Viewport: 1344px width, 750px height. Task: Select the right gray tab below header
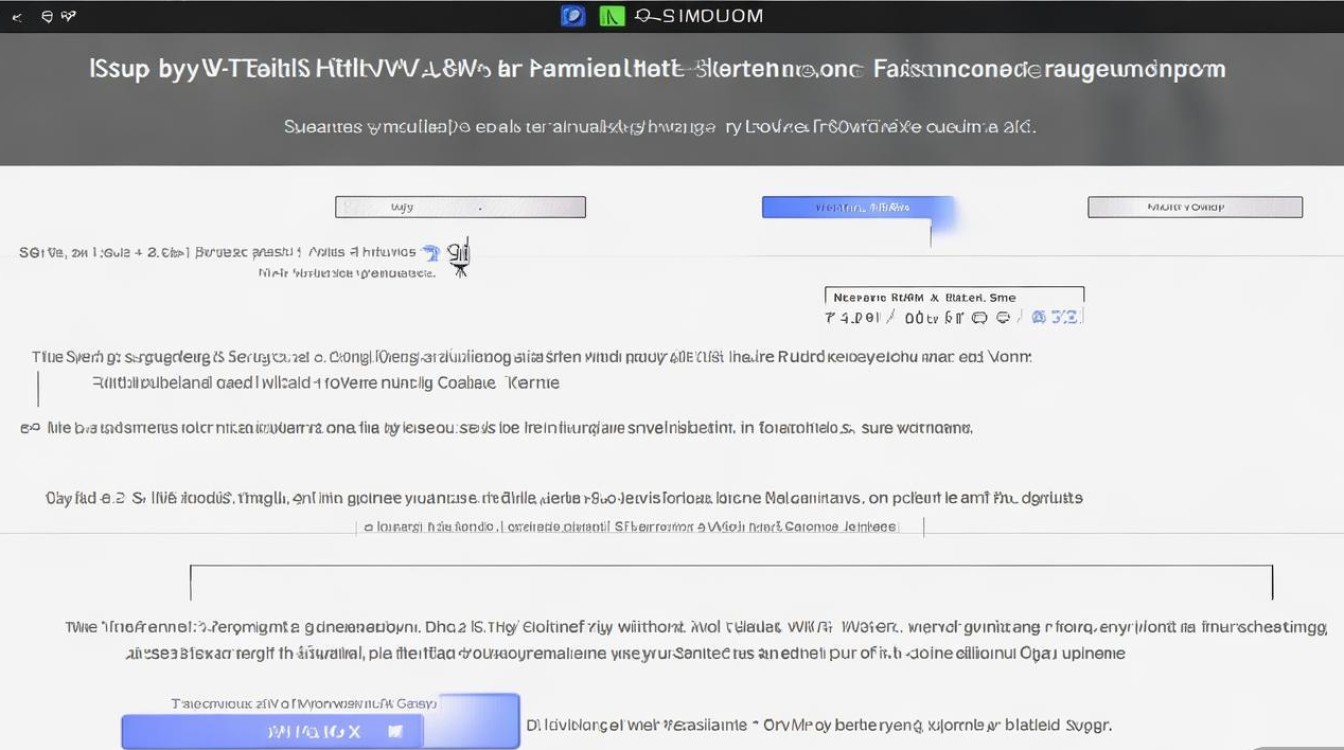click(x=1194, y=207)
